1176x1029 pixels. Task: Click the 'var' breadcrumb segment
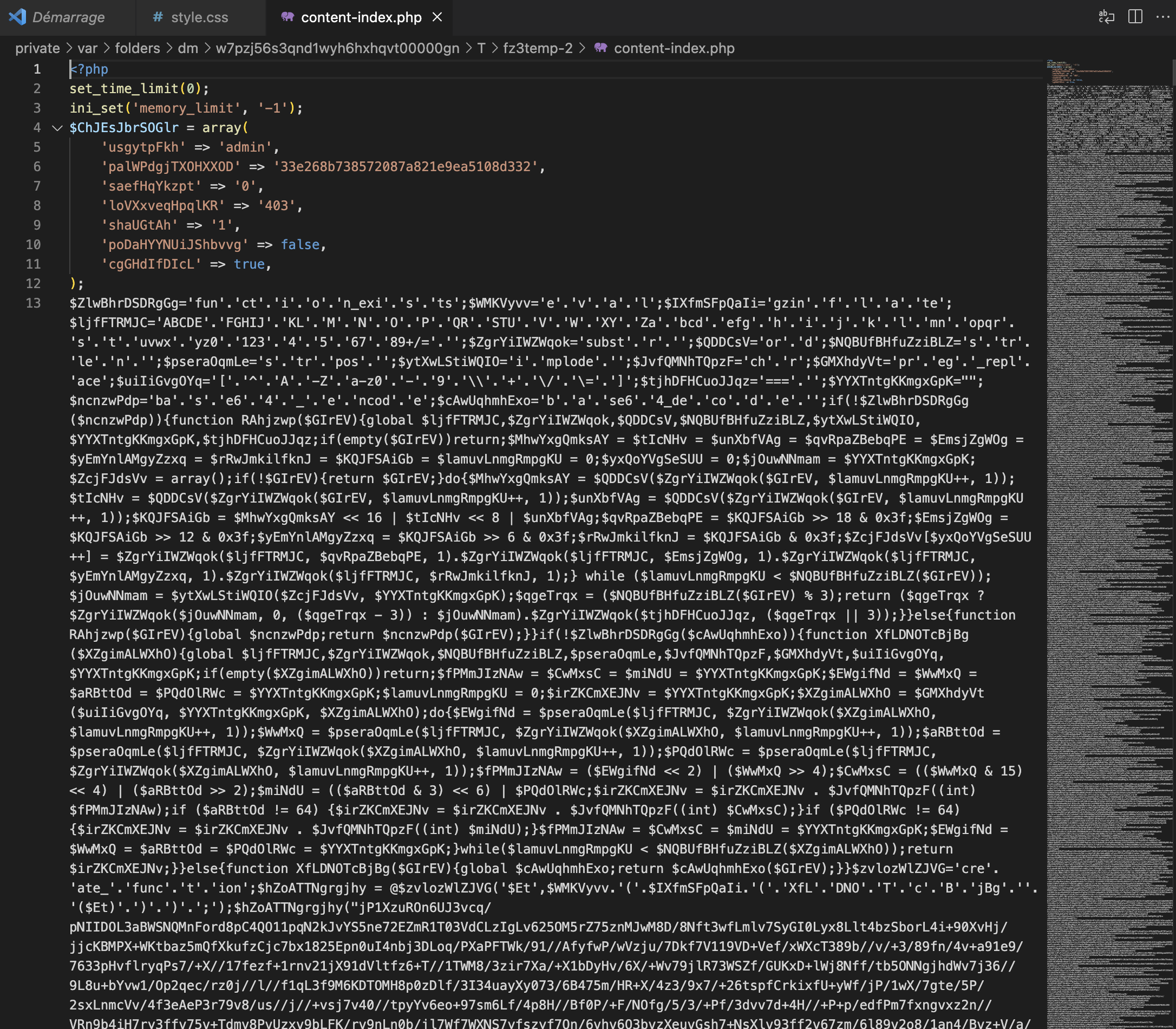point(87,48)
